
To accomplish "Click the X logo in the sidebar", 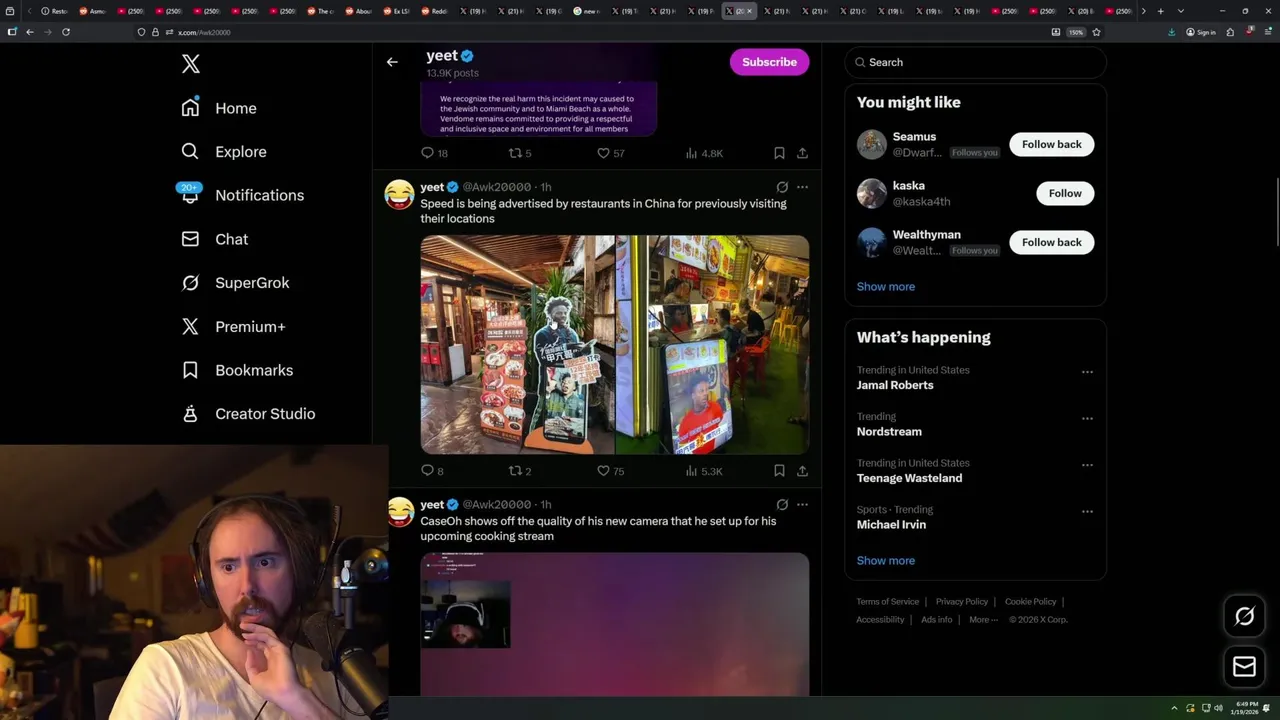I will 191,64.
